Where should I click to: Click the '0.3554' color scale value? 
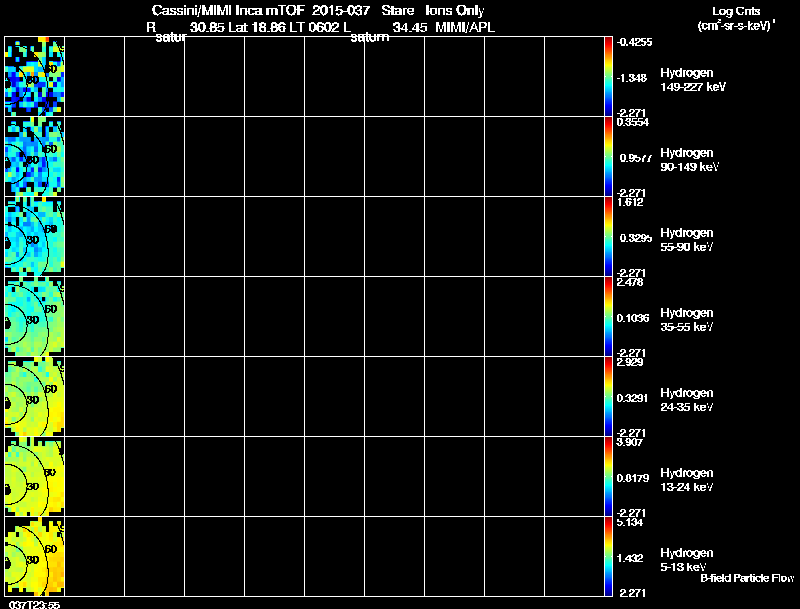[x=633, y=122]
